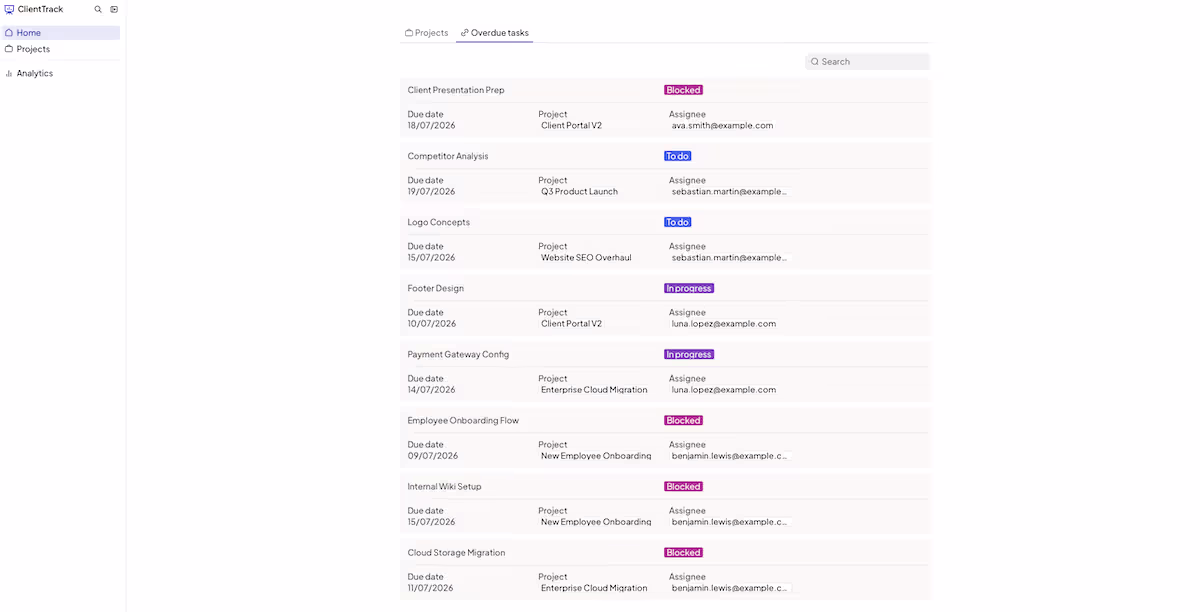Screen dimensions: 1200x612
Task: Click the magnifier icon in the Search box
Action: click(x=815, y=62)
